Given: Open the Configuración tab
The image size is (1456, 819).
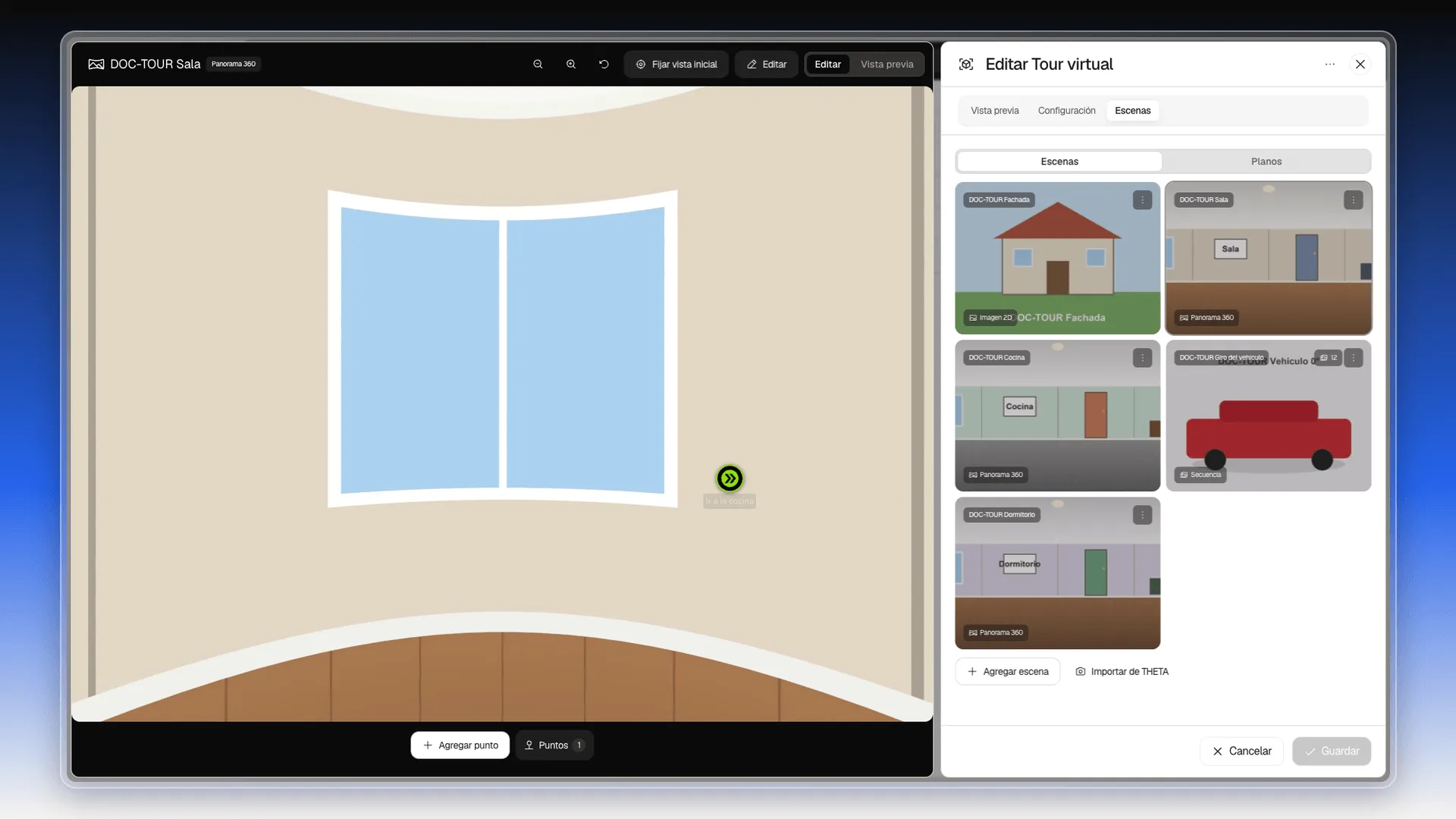Looking at the screenshot, I should (1066, 111).
